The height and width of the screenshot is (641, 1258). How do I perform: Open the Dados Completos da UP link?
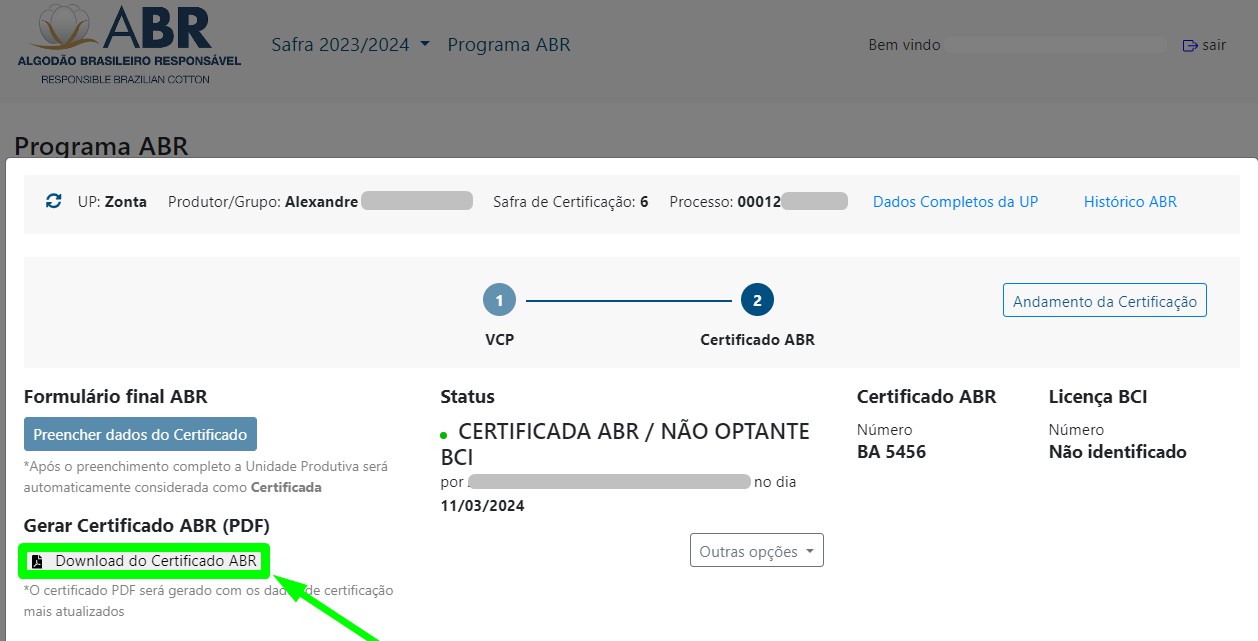[x=955, y=201]
